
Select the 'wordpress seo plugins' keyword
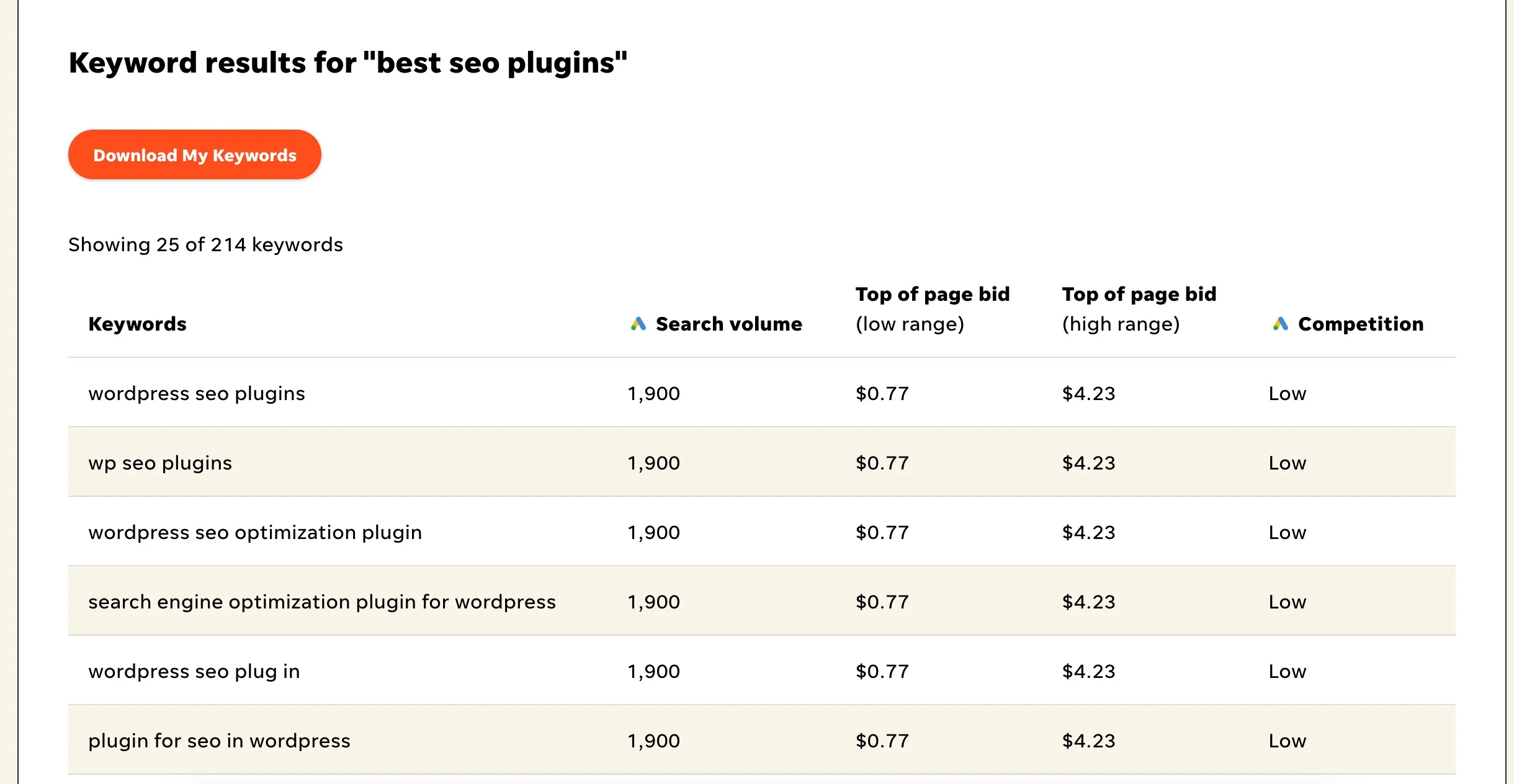[197, 393]
